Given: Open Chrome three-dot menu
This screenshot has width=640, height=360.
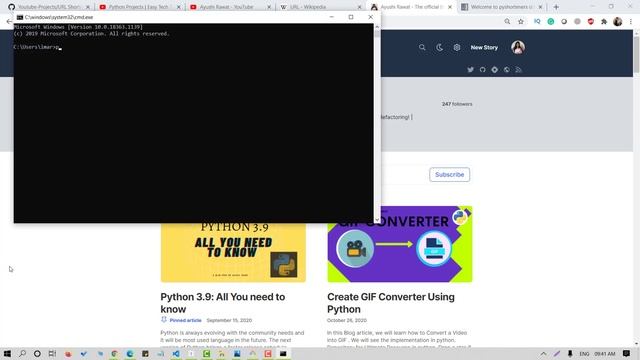Looking at the screenshot, I should coord(631,22).
